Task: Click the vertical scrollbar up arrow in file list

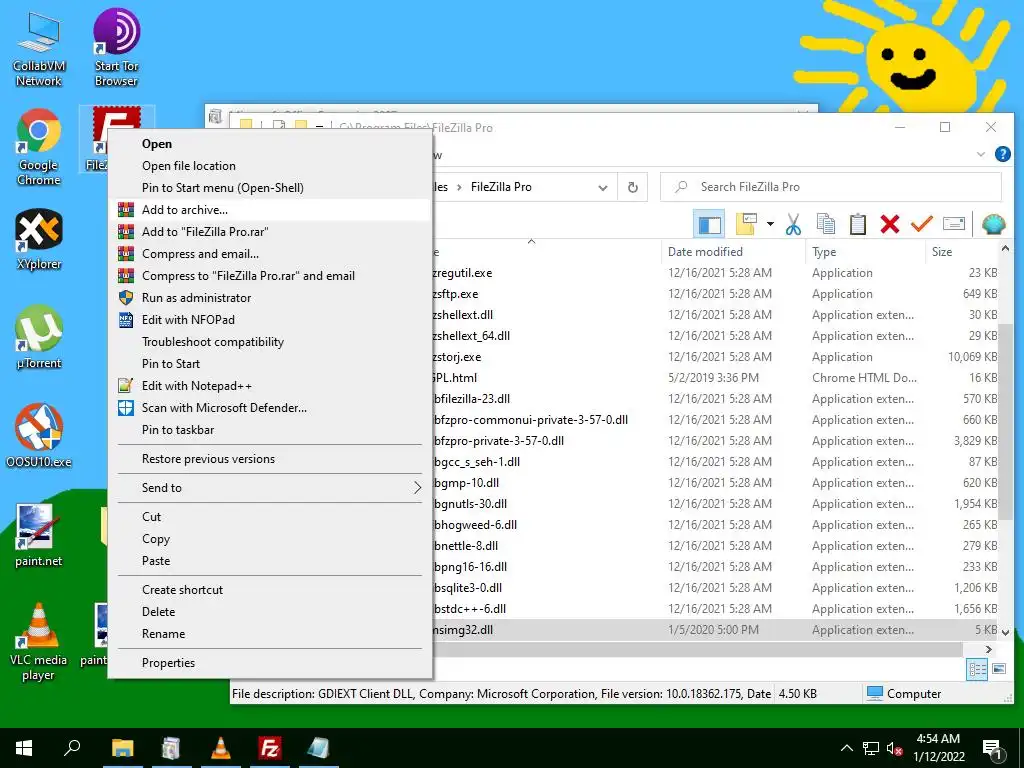Action: tap(1005, 249)
